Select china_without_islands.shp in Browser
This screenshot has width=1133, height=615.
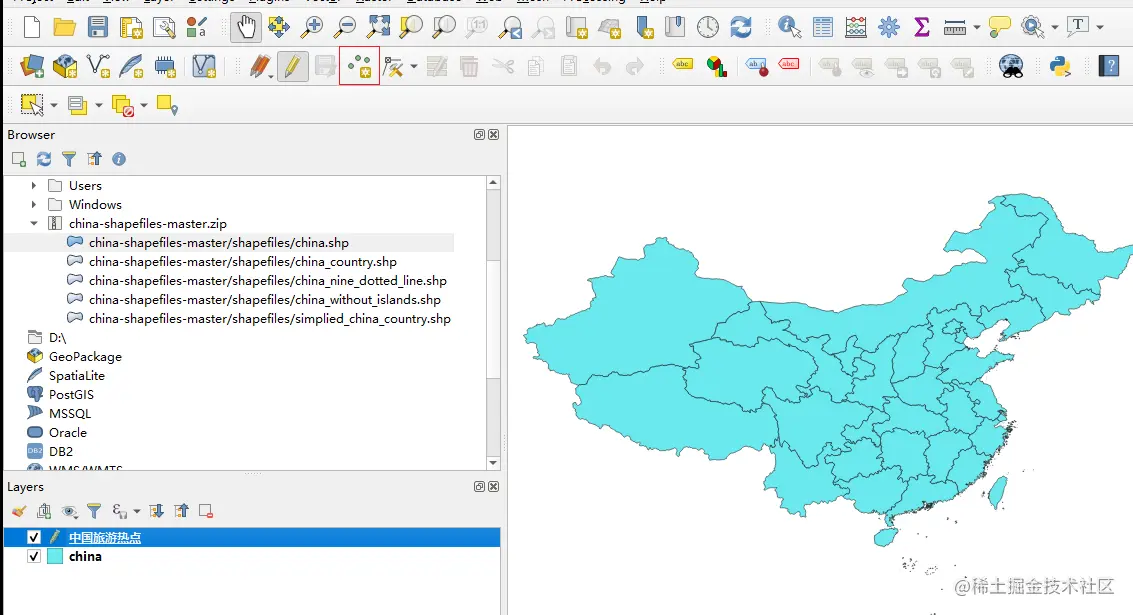pos(264,299)
